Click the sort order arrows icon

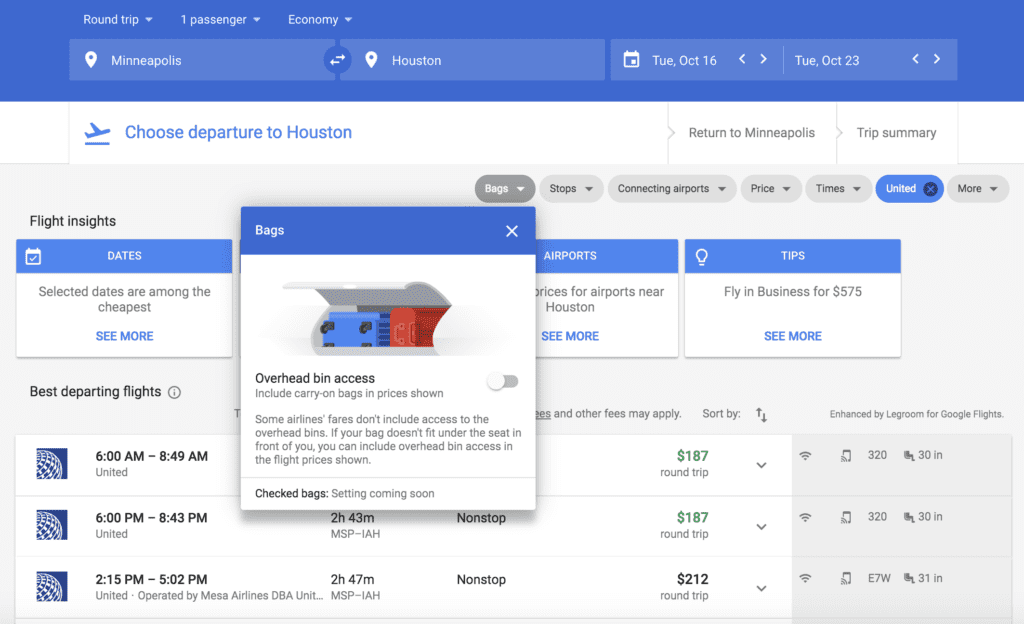(x=761, y=414)
